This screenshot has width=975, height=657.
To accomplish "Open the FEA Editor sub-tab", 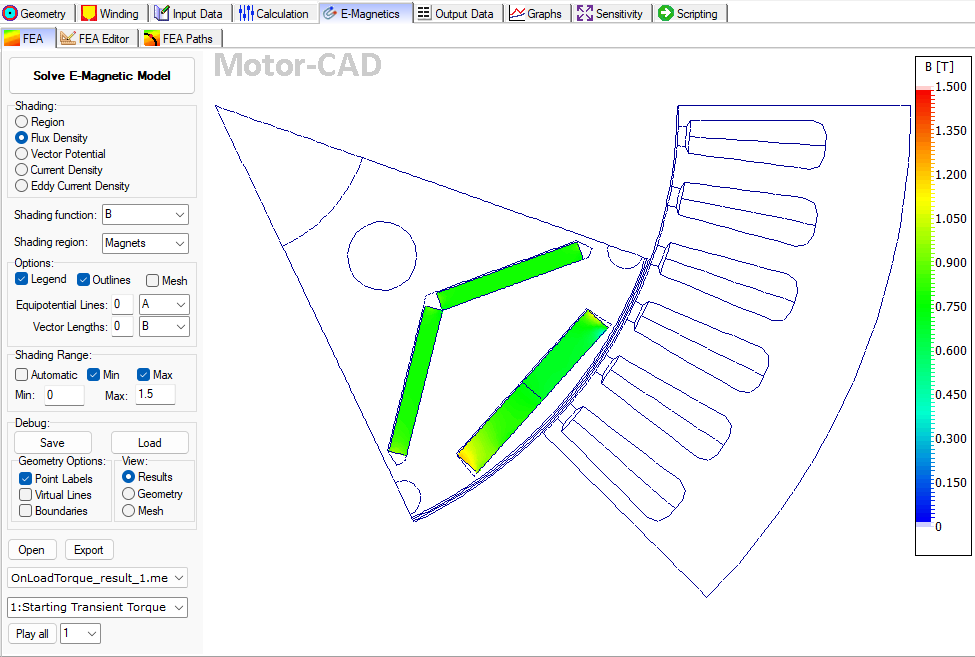I will (x=96, y=39).
